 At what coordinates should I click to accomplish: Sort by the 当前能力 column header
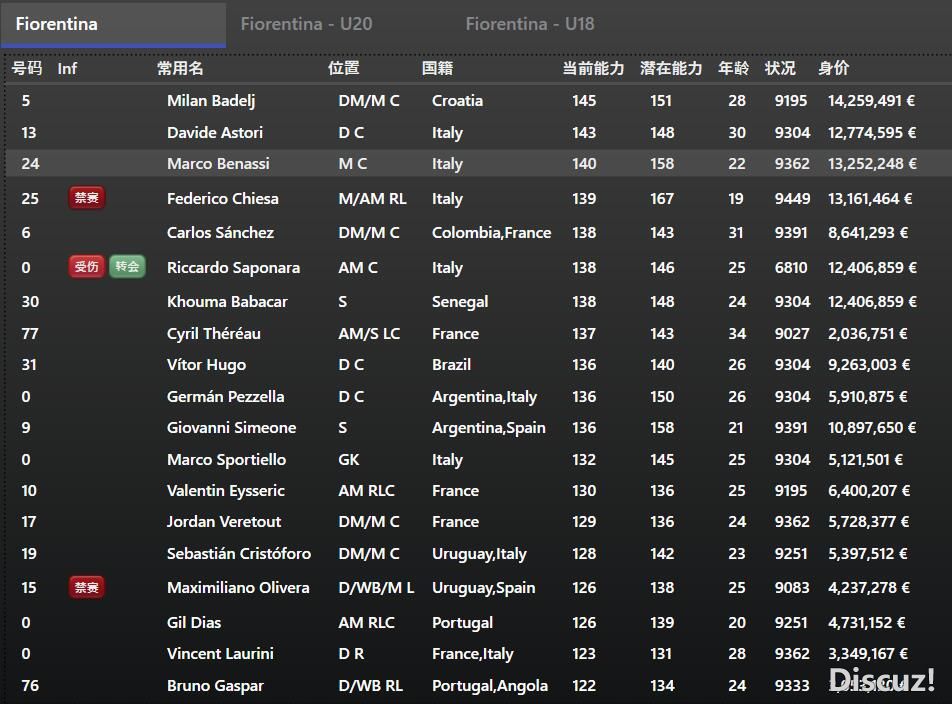(593, 68)
